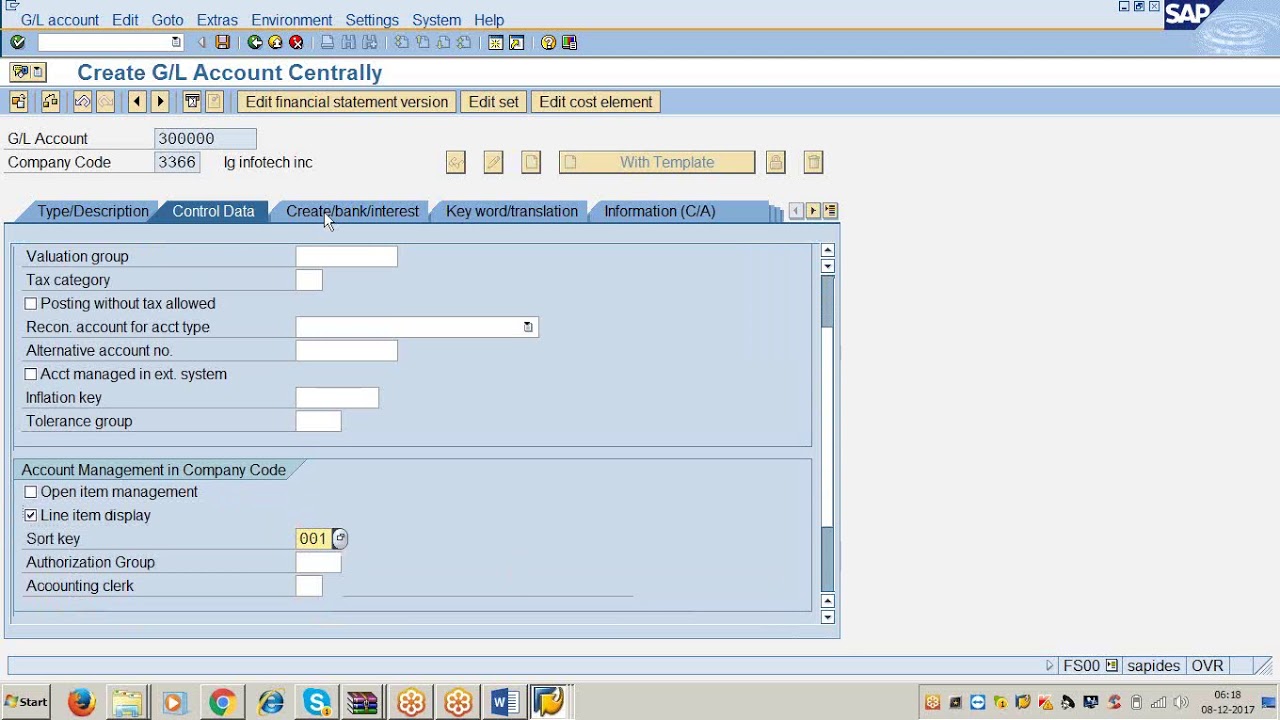Image resolution: width=1280 pixels, height=720 pixels.
Task: Click the Tolerance group input field
Action: (x=318, y=421)
